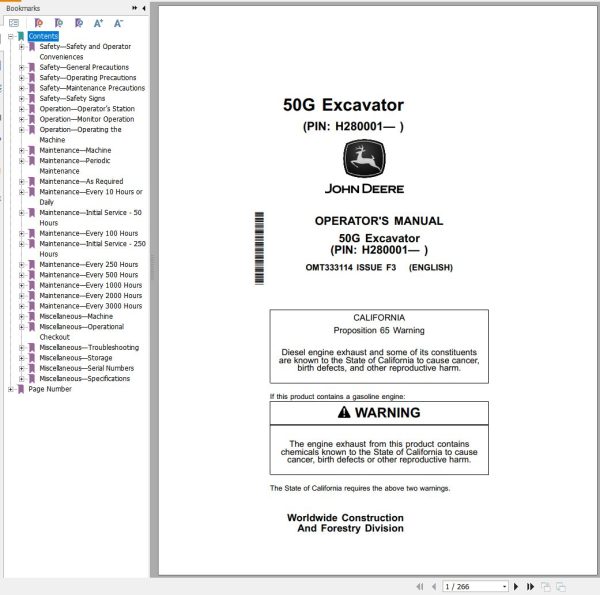Expand Miscellaneous—Serial Numbers node
Viewport: 600px width, 595px height.
[x=22, y=368]
